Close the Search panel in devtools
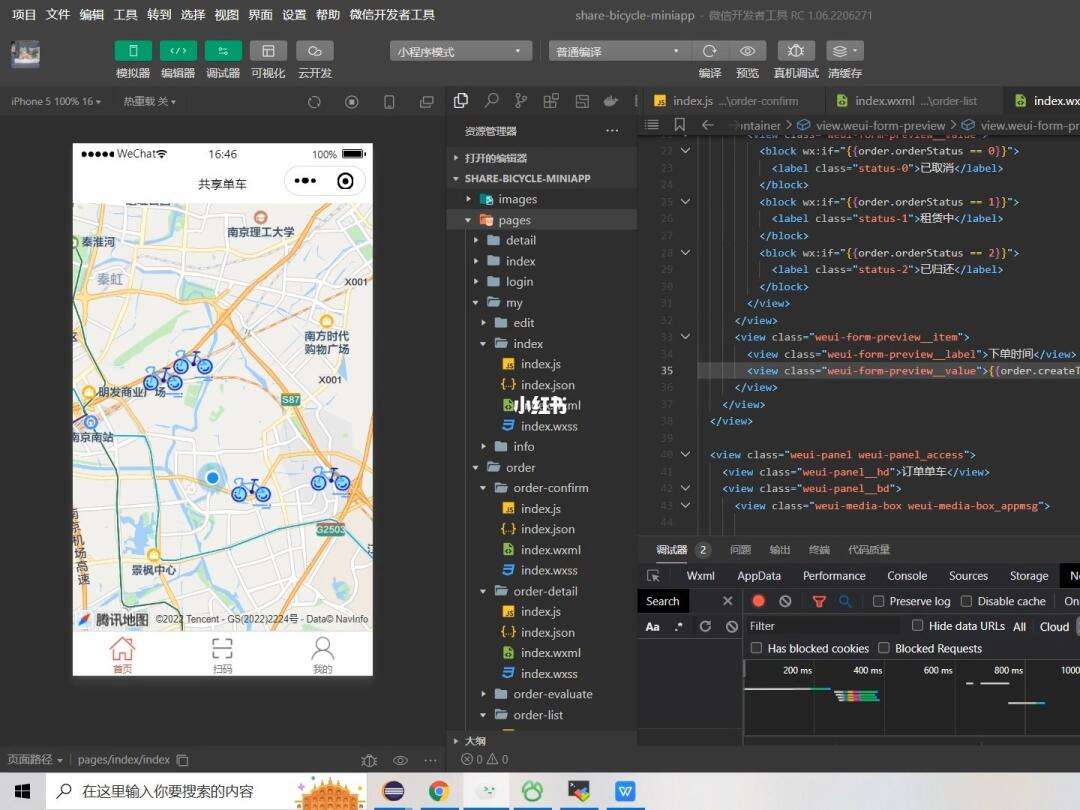The width and height of the screenshot is (1080, 810). [x=727, y=601]
